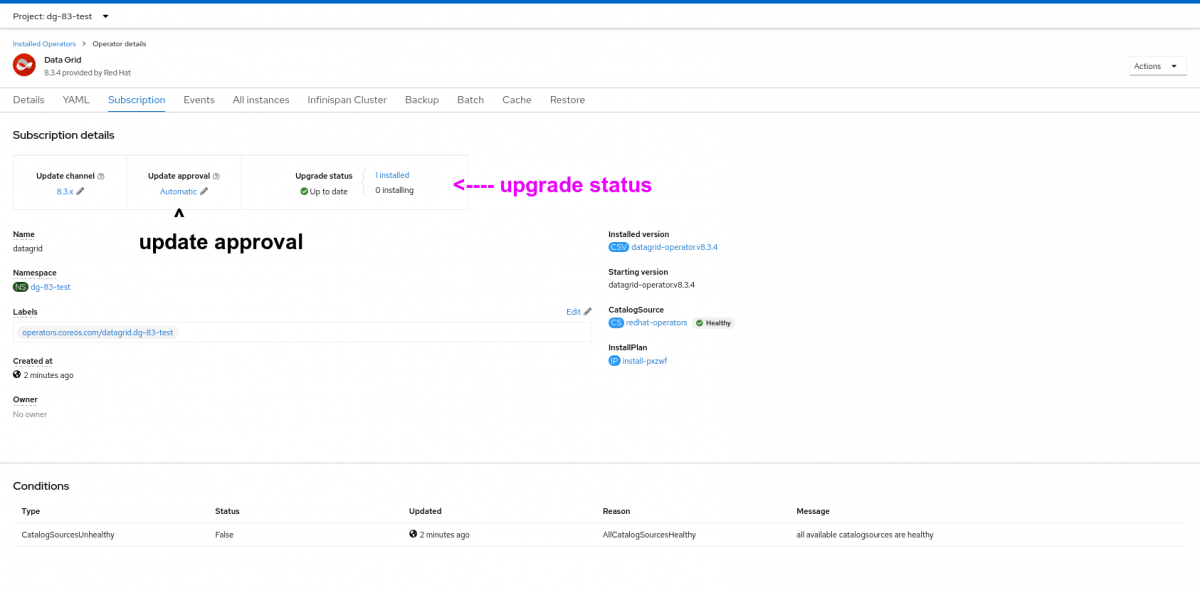This screenshot has width=1200, height=593.
Task: Expand the Actions dropdown menu
Action: click(1158, 66)
